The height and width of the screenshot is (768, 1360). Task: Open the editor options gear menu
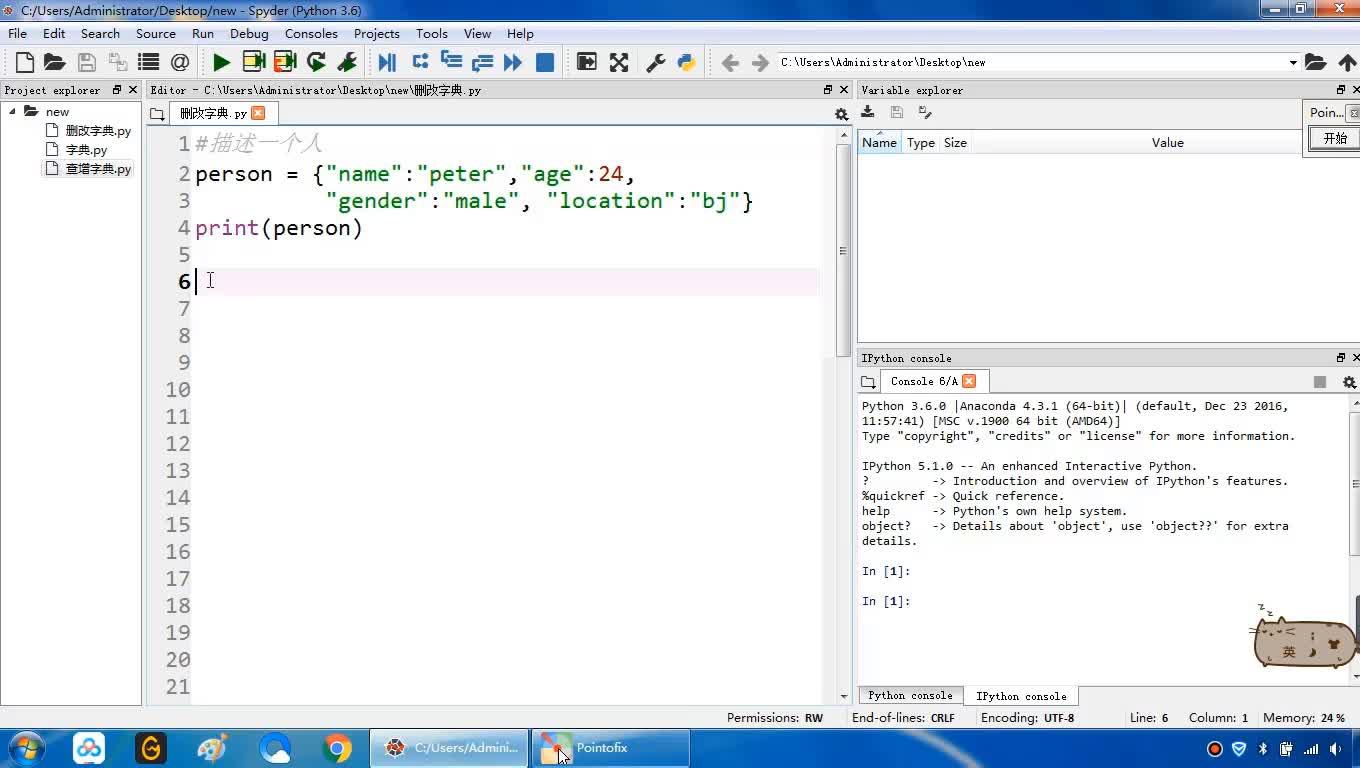[841, 115]
